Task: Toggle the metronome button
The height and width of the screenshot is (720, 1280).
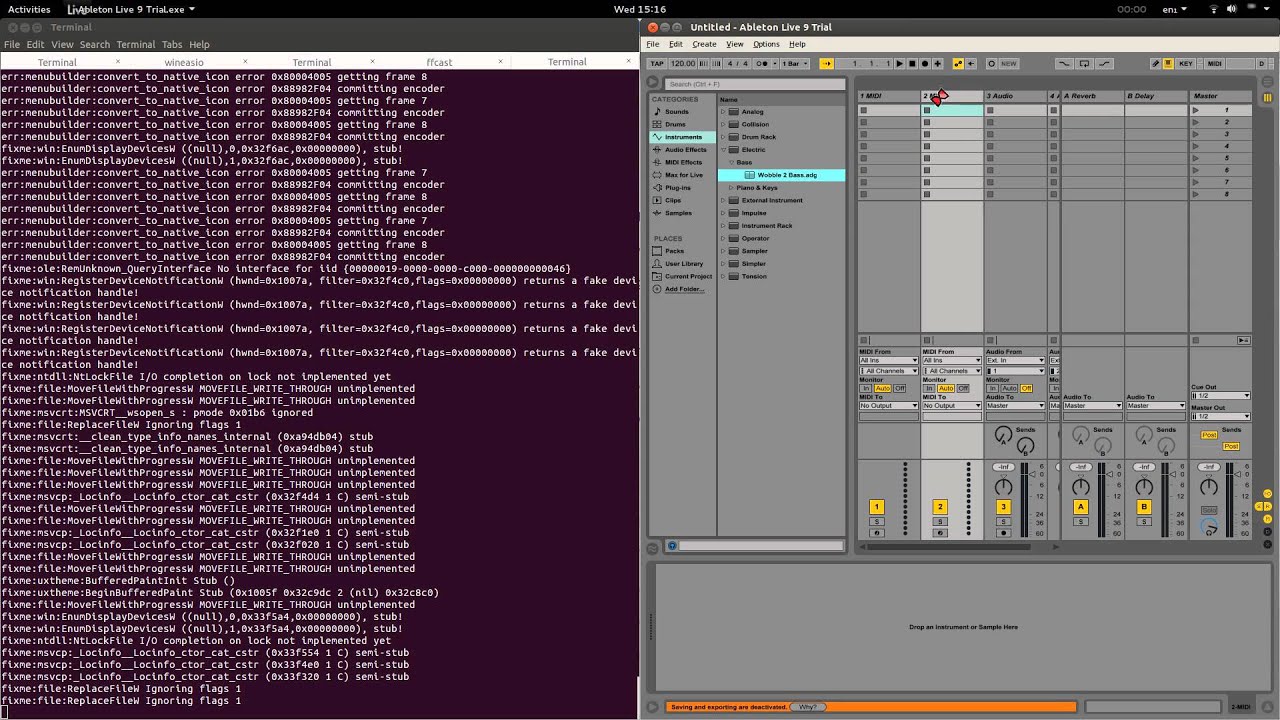Action: click(763, 63)
